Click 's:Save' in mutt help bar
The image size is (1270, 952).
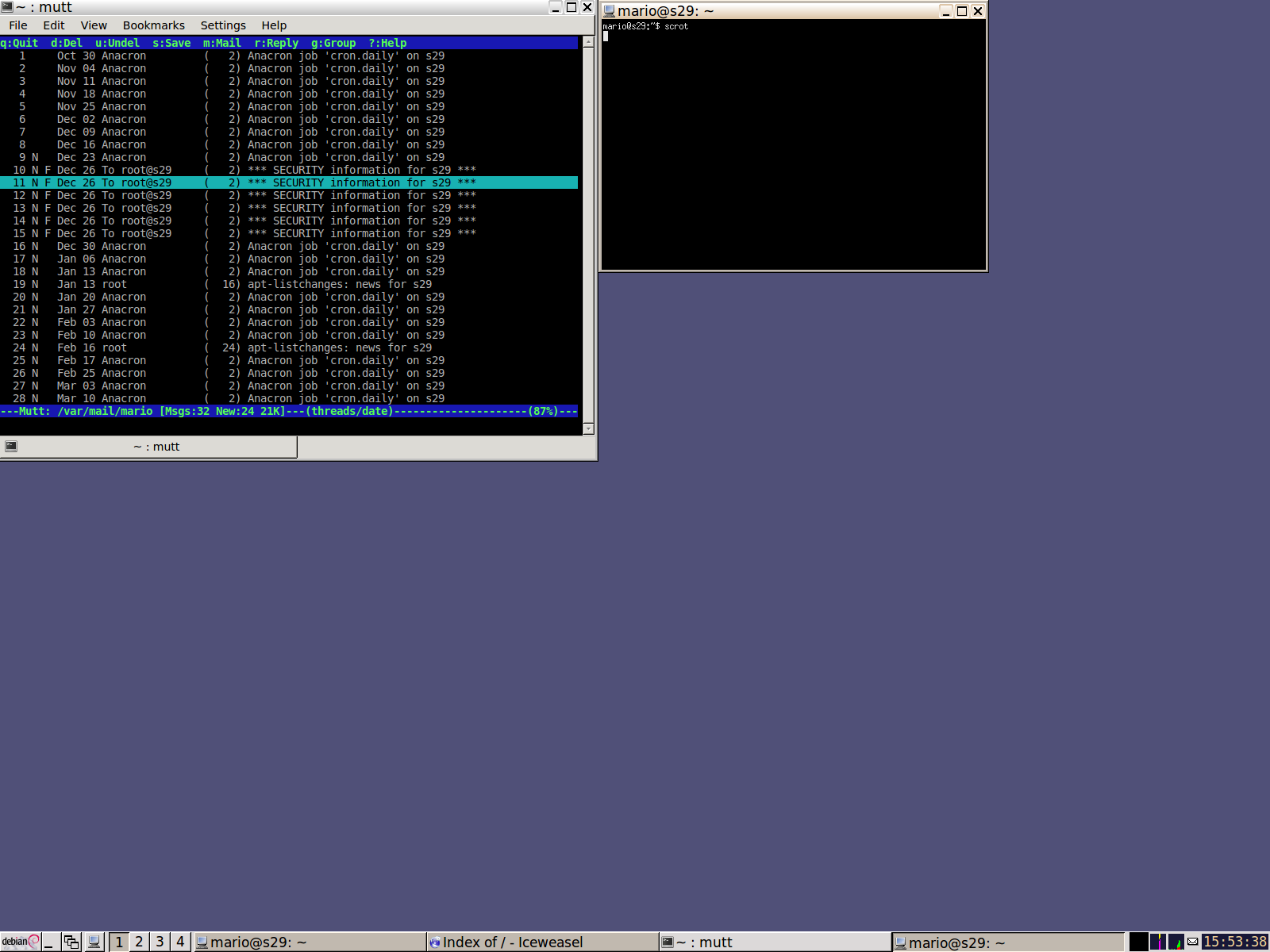click(x=171, y=43)
